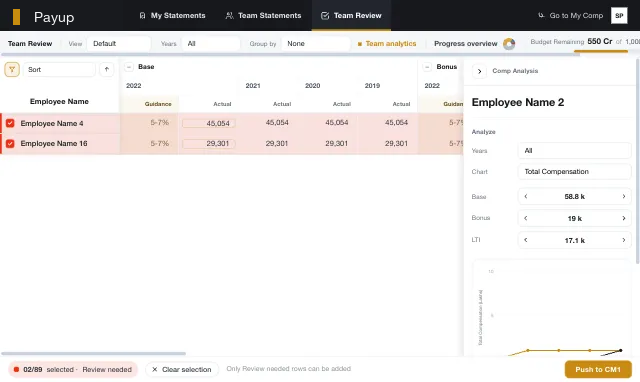Open the filter funnel icon

pos(12,69)
